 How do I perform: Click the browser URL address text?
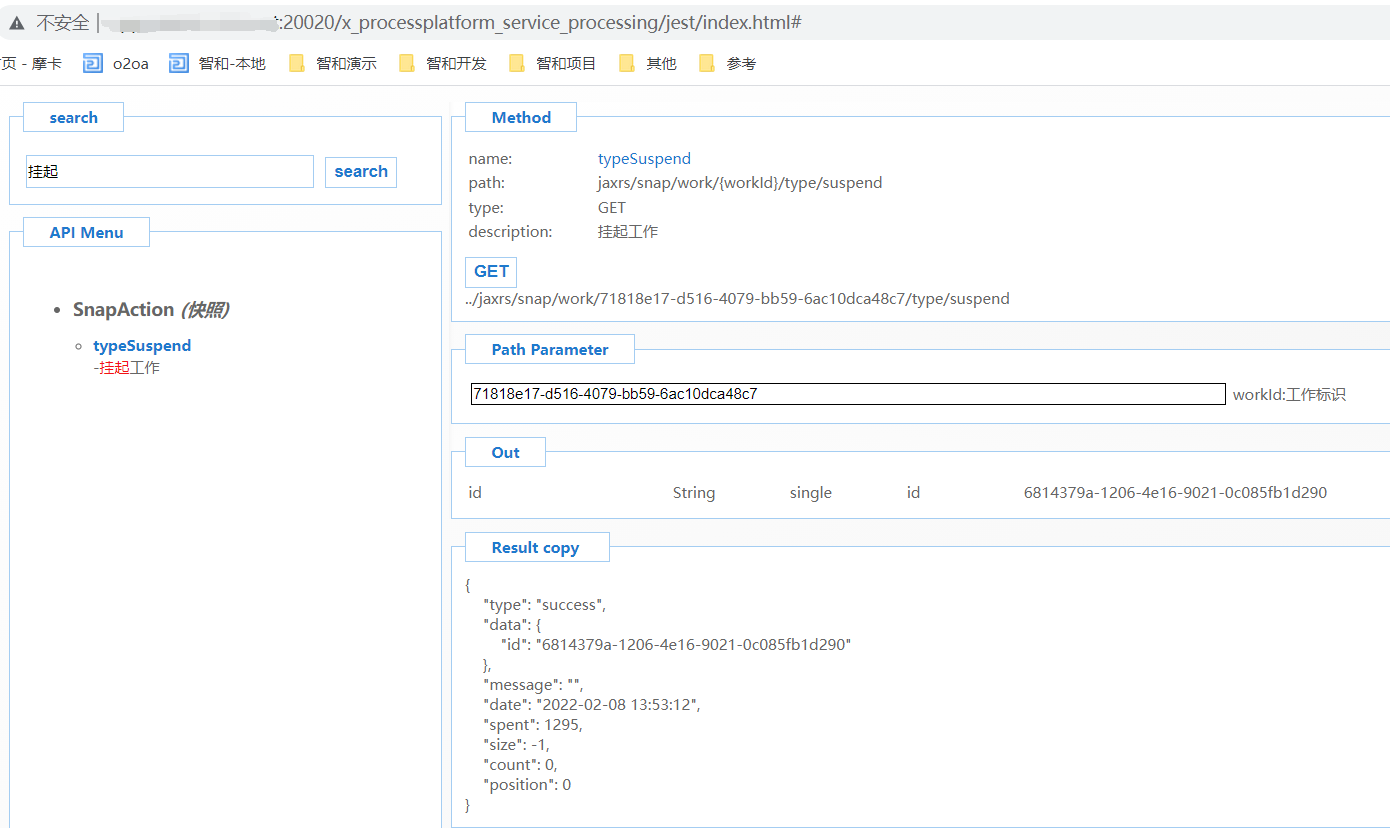coord(540,22)
